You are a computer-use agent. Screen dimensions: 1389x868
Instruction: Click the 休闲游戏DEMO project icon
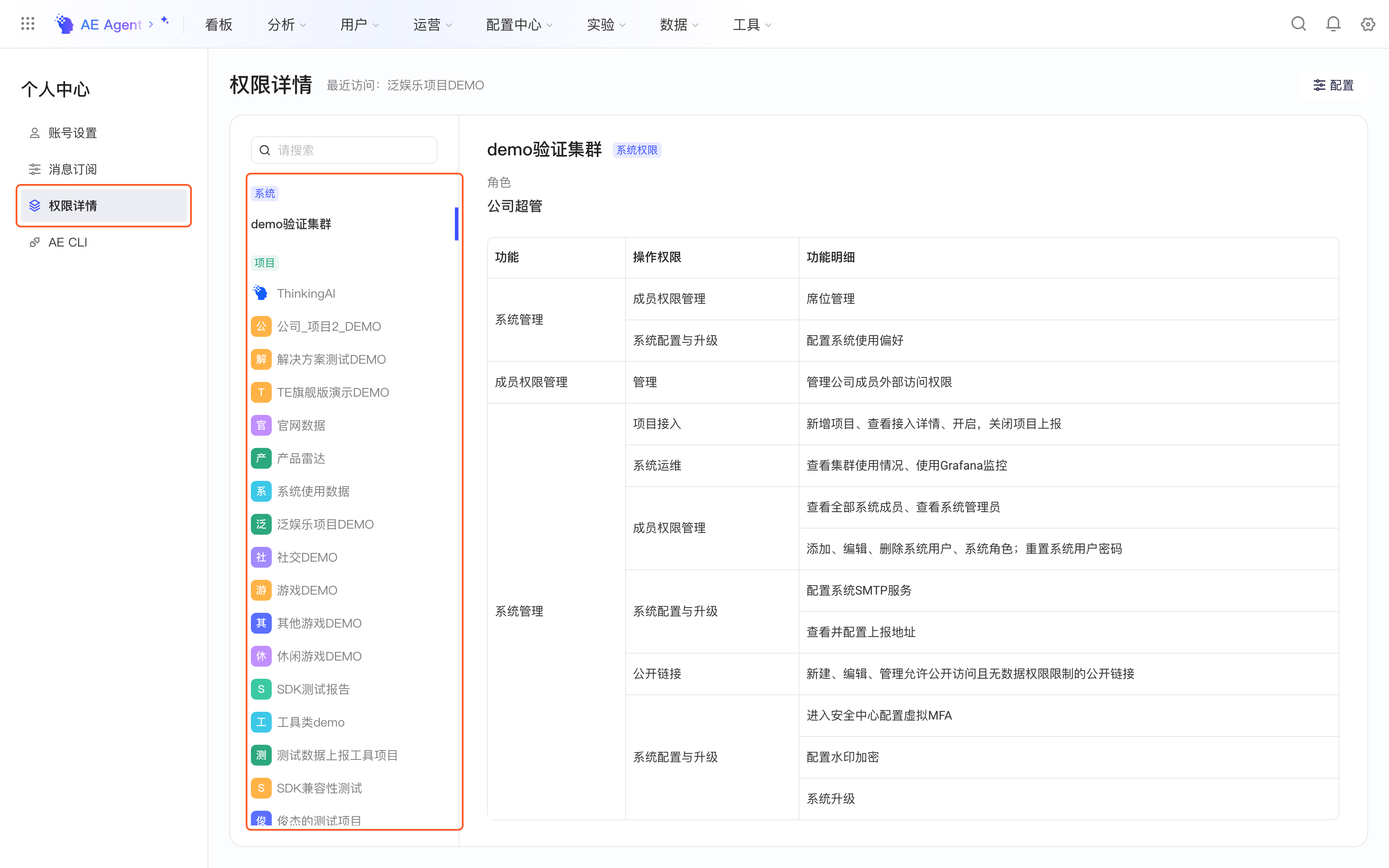click(x=261, y=656)
